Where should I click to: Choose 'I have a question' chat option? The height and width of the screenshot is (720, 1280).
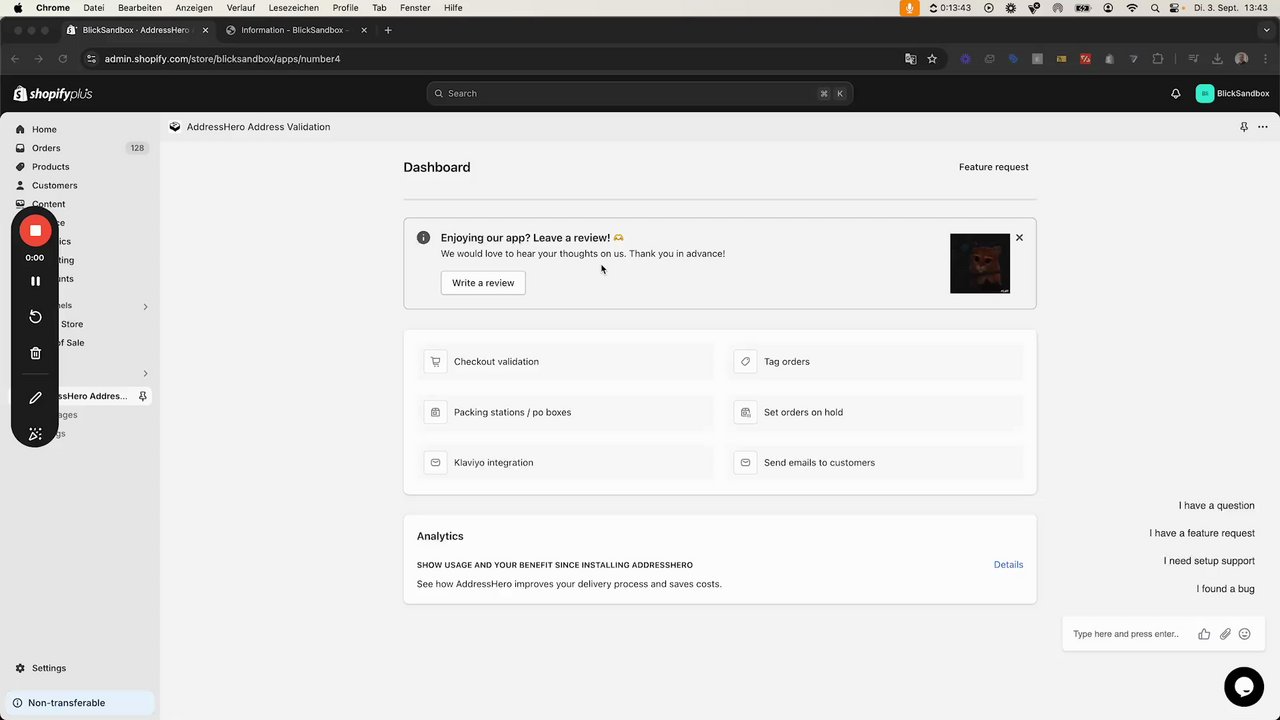(1216, 506)
